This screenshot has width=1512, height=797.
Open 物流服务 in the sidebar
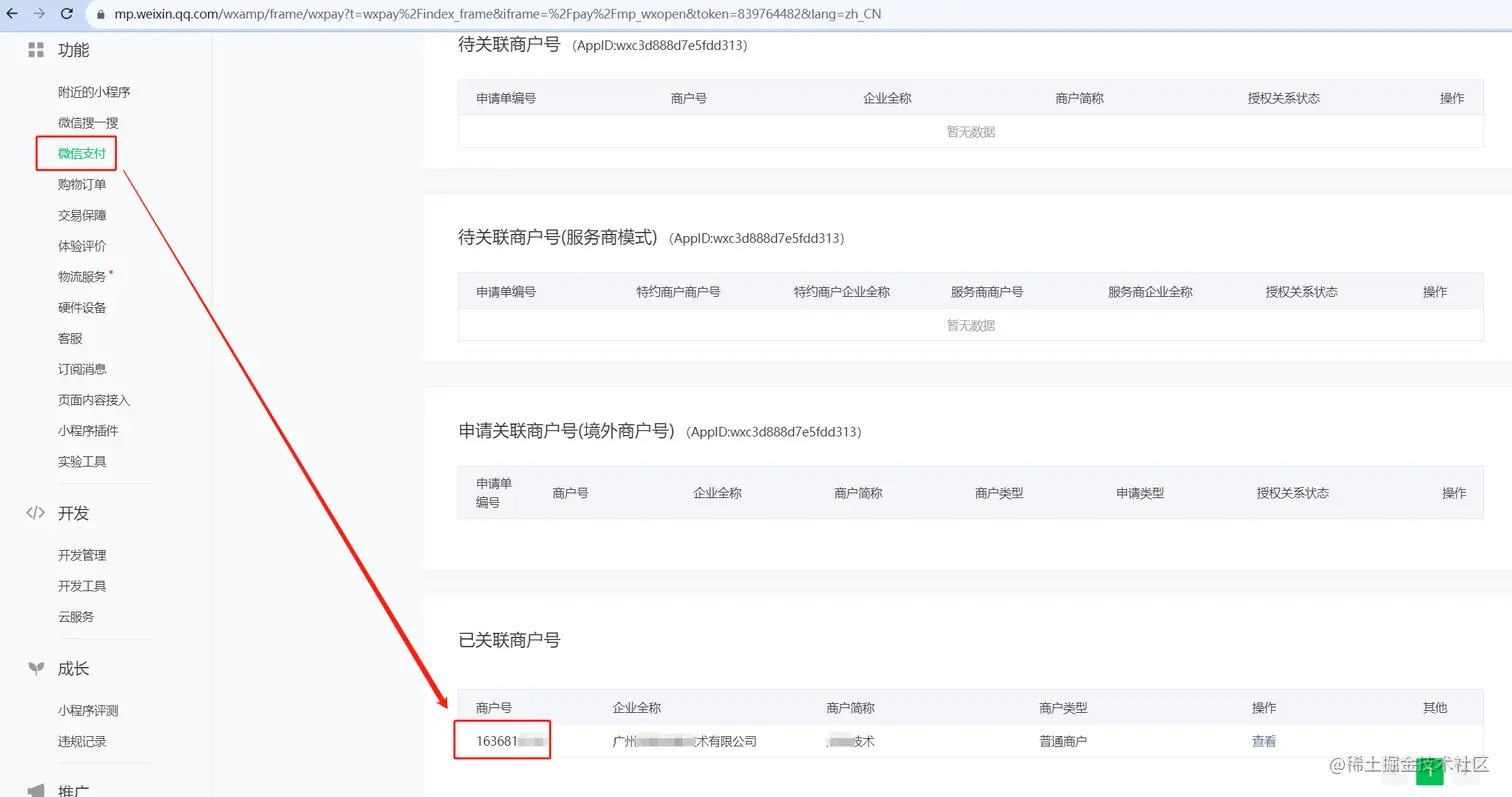(x=82, y=277)
